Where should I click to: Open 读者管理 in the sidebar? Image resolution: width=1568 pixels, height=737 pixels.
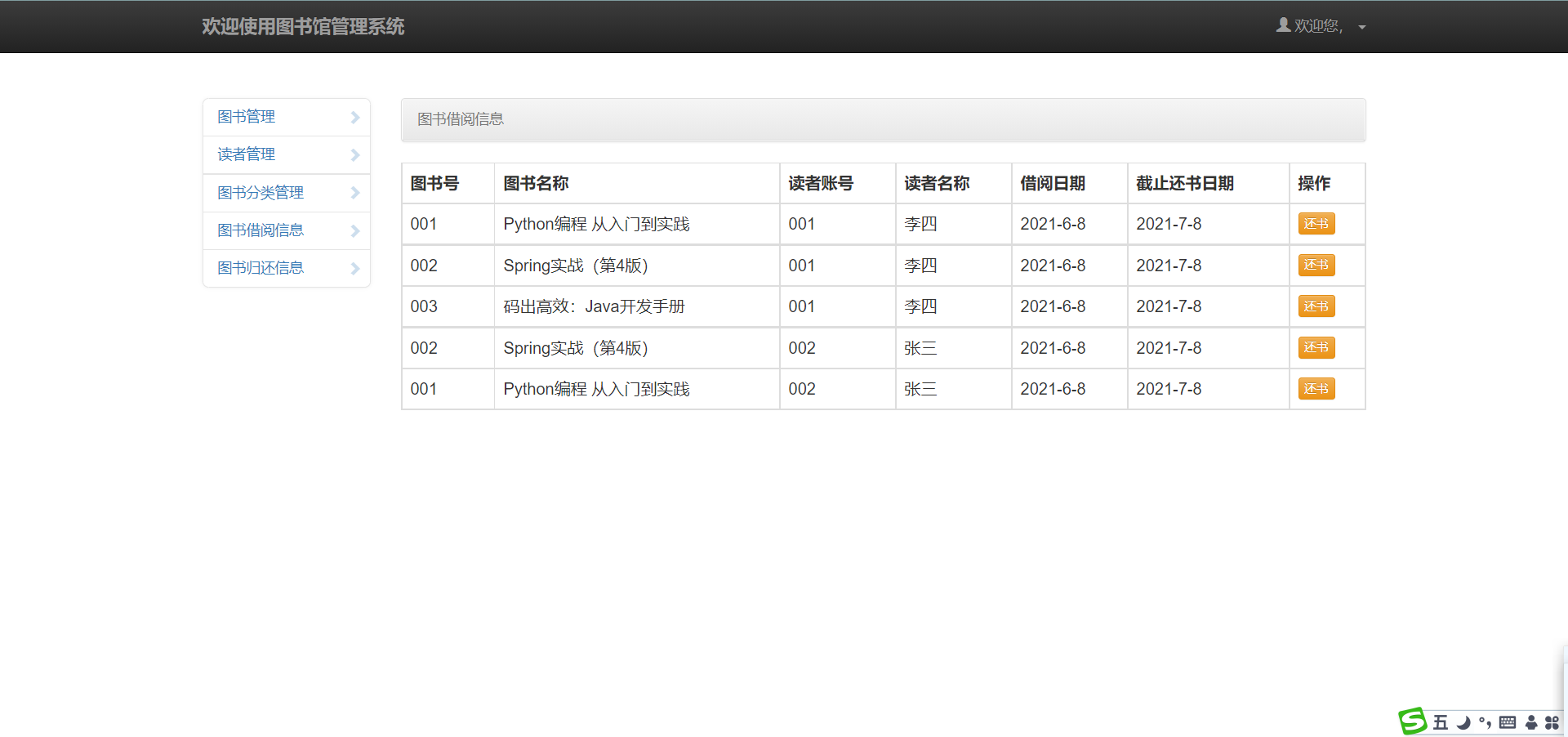287,154
